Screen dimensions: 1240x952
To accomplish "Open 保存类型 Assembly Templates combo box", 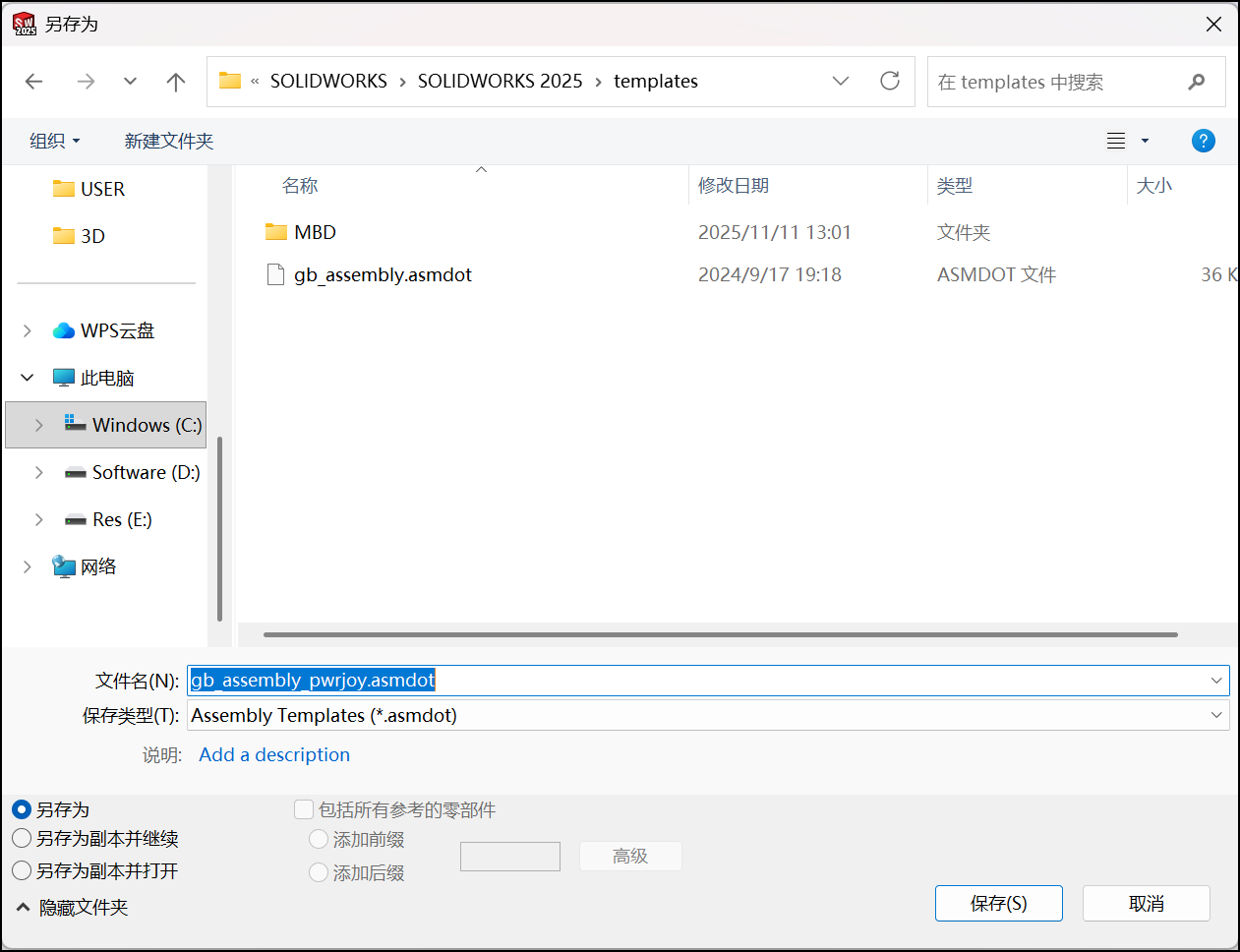I will (708, 715).
